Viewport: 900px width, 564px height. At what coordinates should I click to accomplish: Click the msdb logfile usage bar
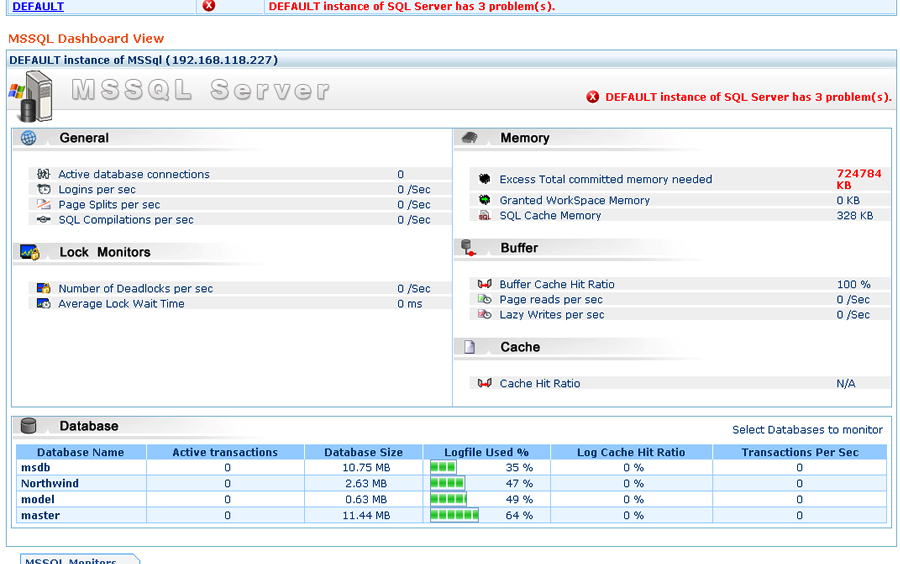point(443,467)
